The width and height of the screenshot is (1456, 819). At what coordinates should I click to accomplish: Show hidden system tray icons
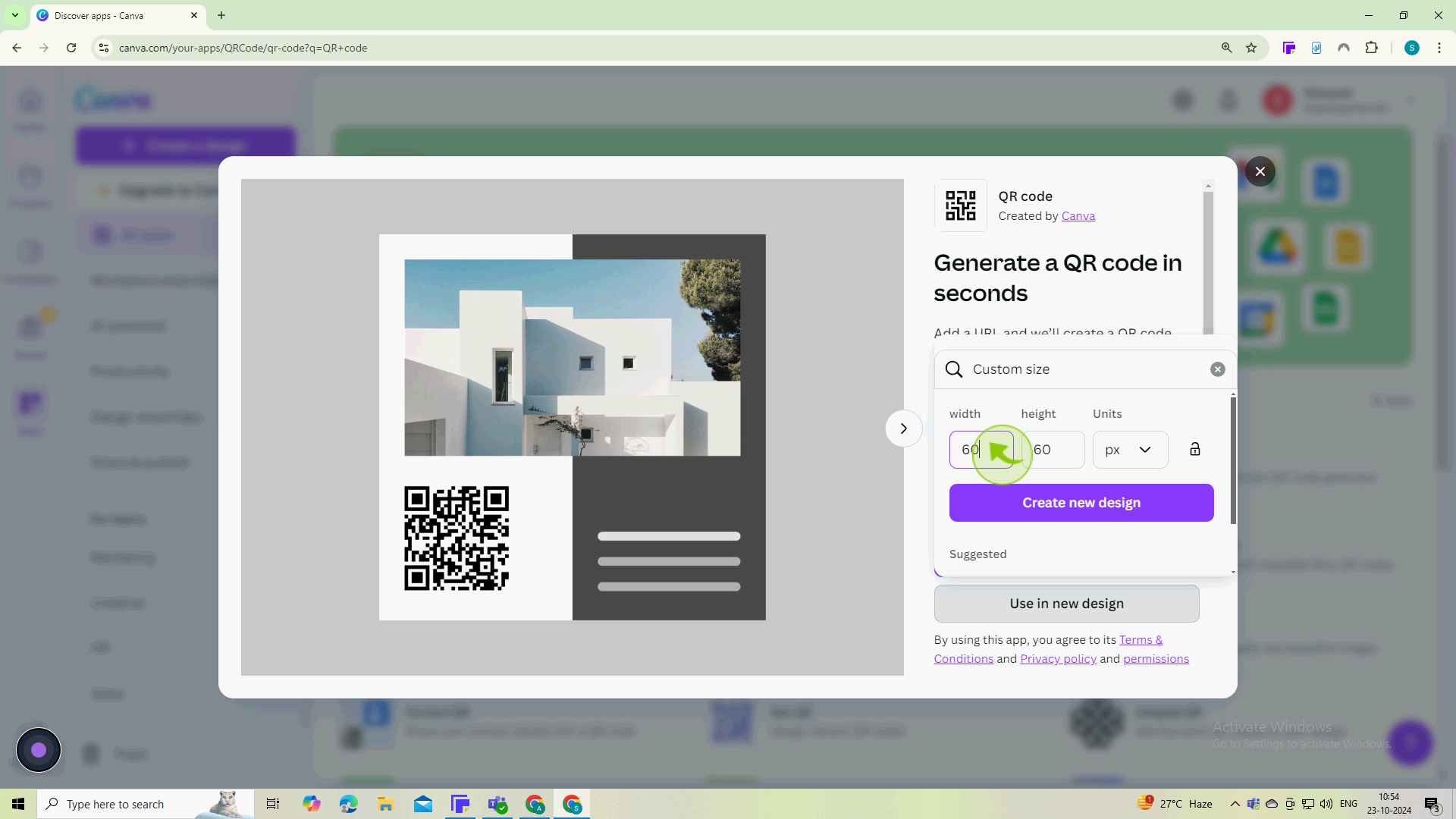point(1235,804)
